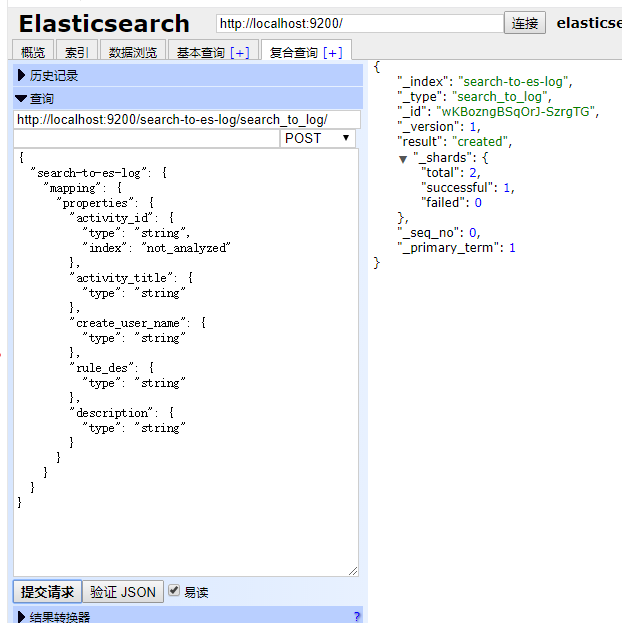Screen dimensions: 622x623
Task: Click the "_version": 1 line
Action: pyautogui.click(x=439, y=126)
